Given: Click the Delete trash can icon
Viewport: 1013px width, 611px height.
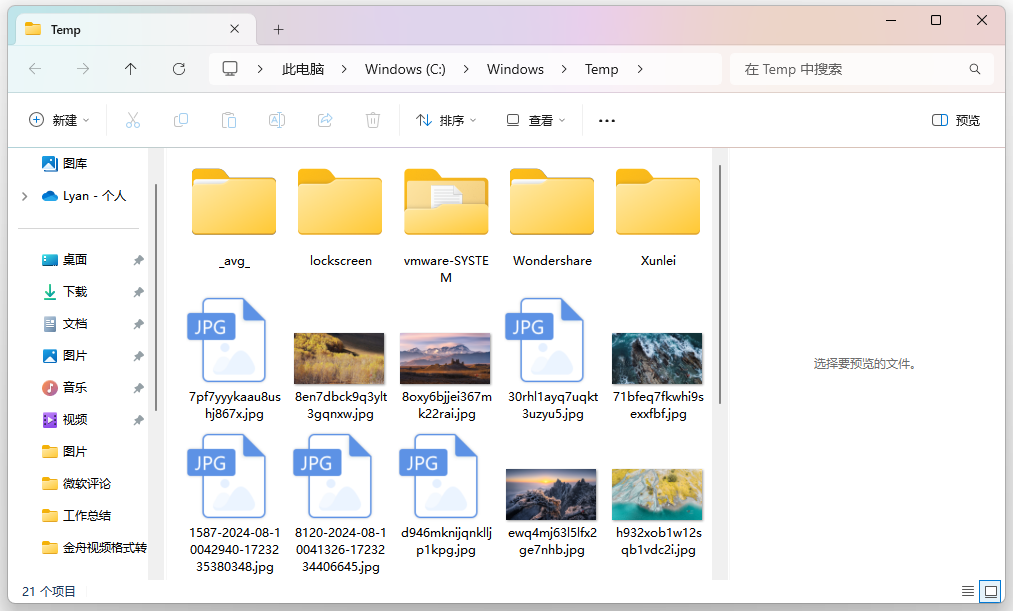Looking at the screenshot, I should (x=373, y=120).
